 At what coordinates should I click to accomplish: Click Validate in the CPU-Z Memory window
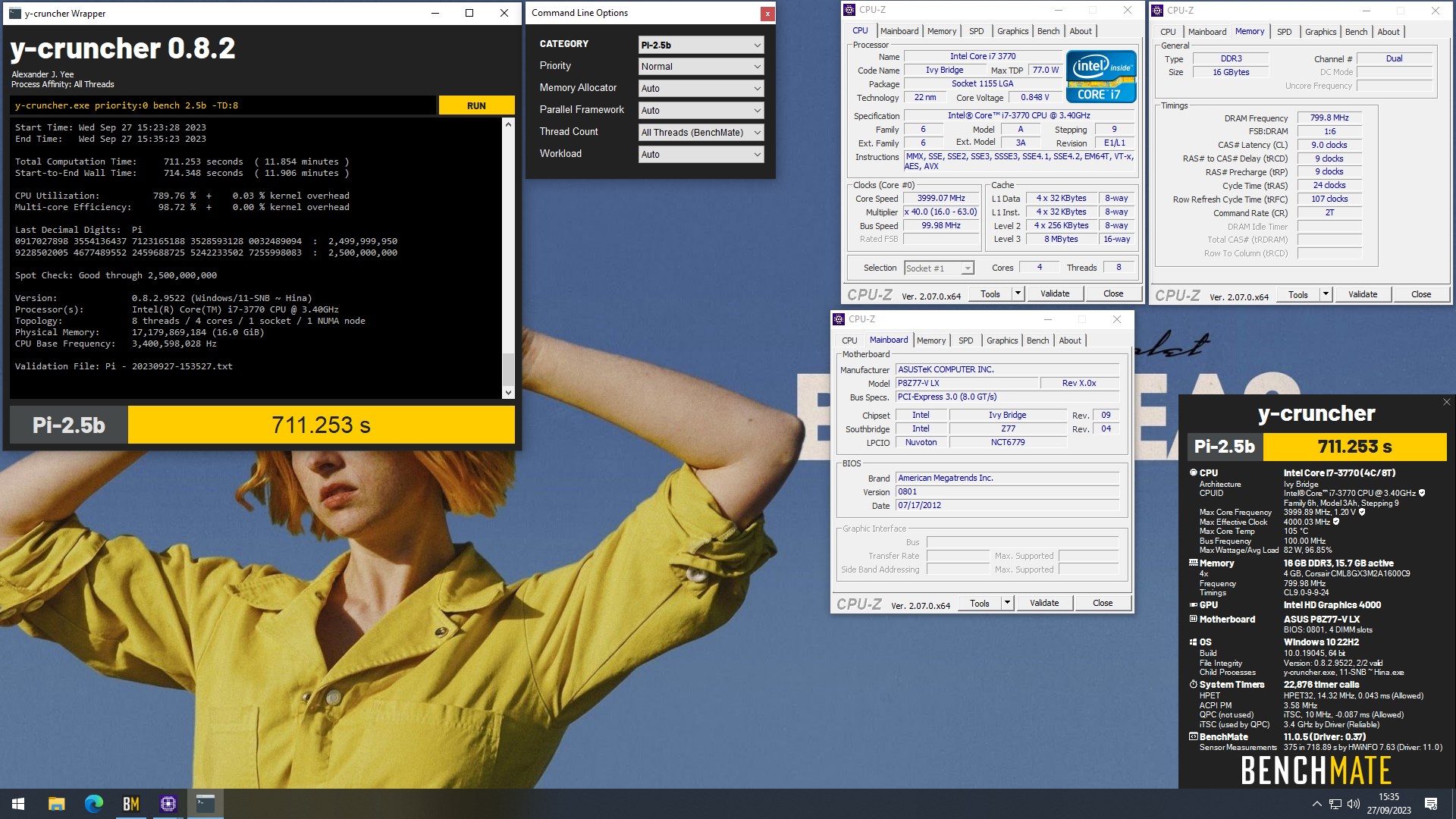(x=1363, y=294)
